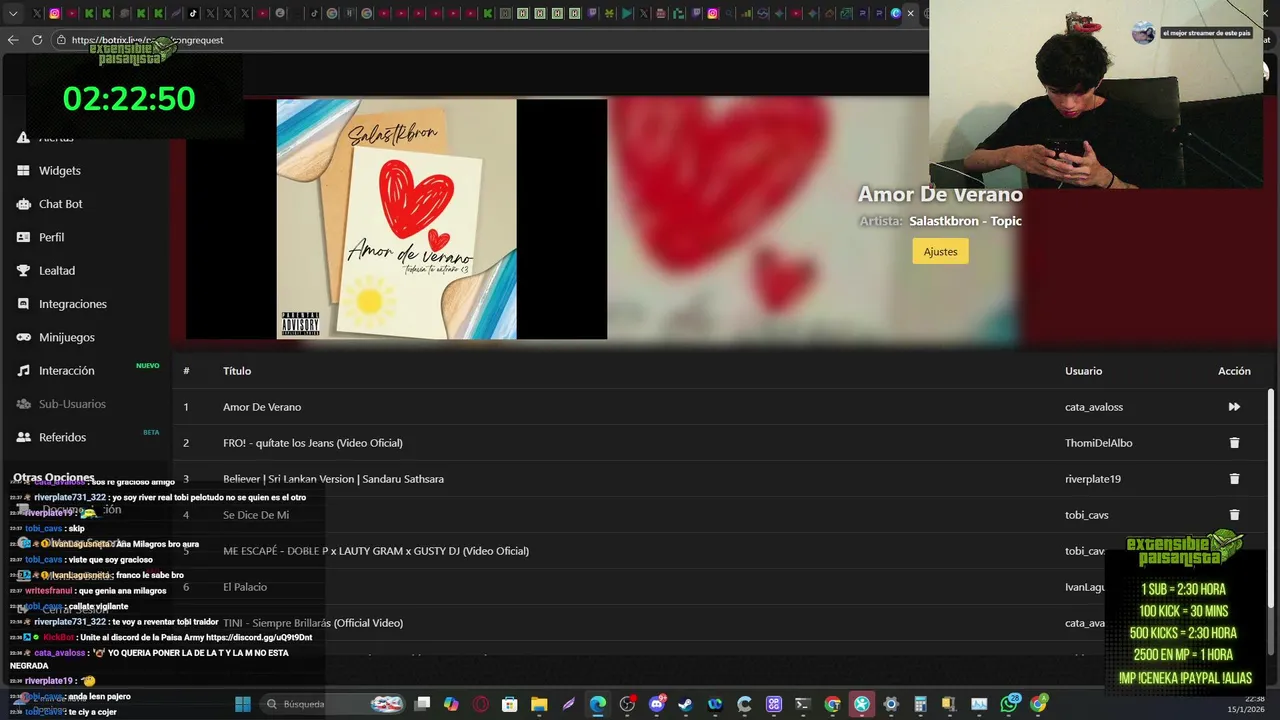The width and height of the screenshot is (1280, 720).
Task: Click the user riverplate19 in the table
Action: point(1093,479)
